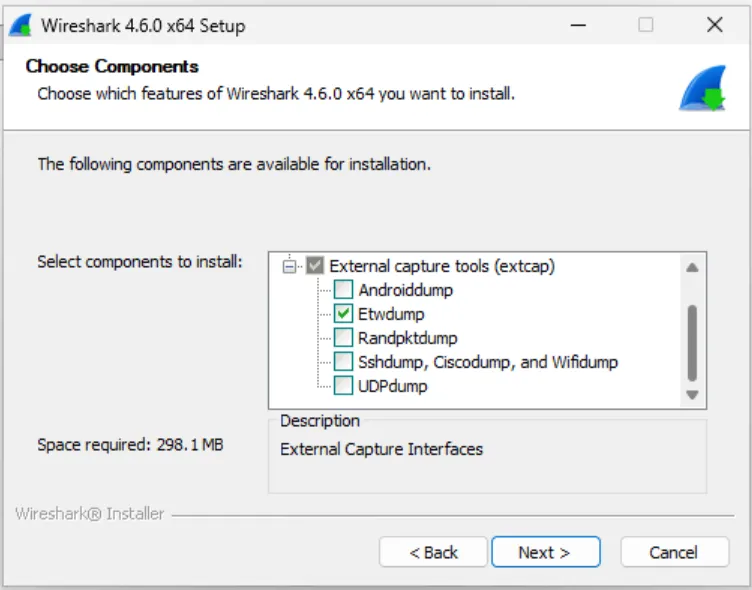Enable the Androiddump checkbox
752x590 pixels.
click(x=343, y=290)
